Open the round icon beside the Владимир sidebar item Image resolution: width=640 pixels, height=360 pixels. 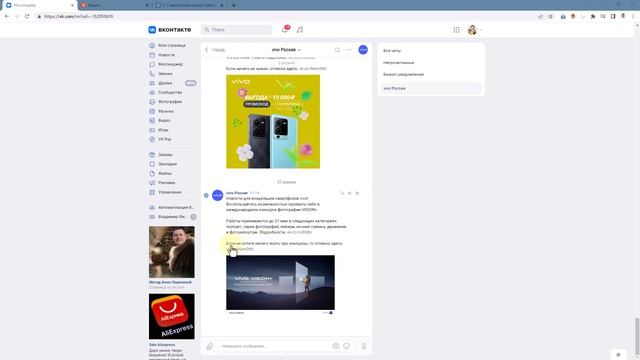pos(193,217)
